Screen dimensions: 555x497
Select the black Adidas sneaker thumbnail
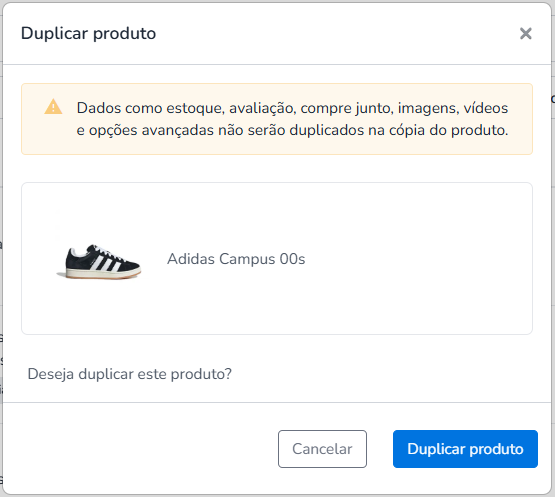pos(99,261)
